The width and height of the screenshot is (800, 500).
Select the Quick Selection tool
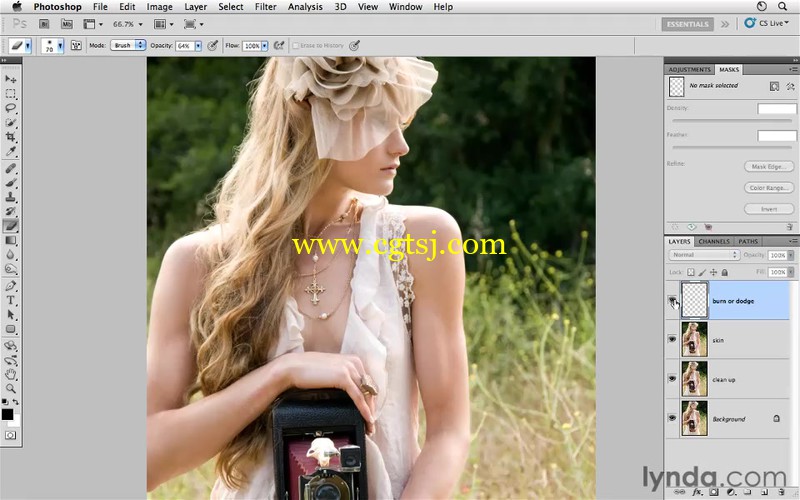click(11, 122)
